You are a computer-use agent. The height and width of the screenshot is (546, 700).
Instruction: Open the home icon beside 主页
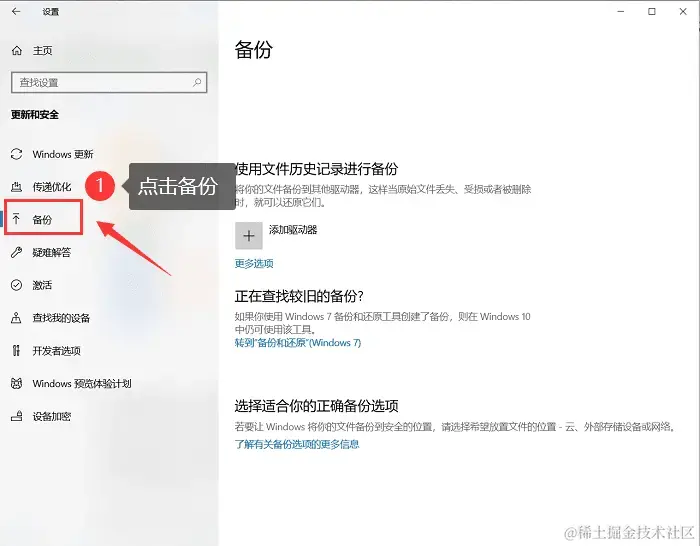[x=17, y=51]
